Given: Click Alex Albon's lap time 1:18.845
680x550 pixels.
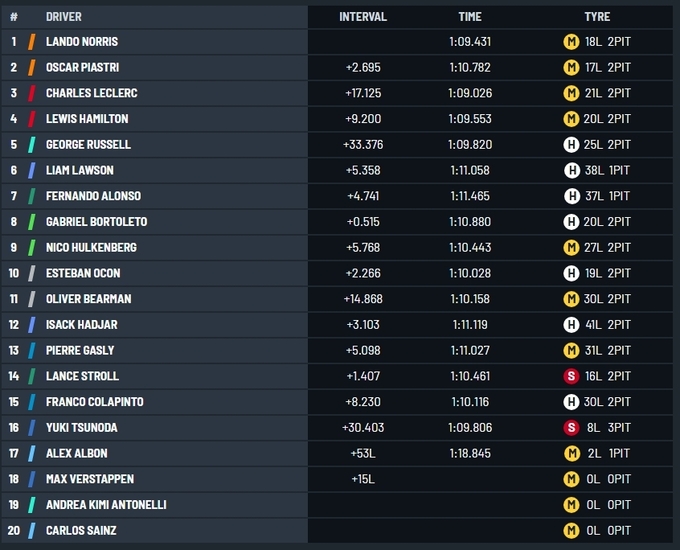Looking at the screenshot, I should tap(469, 454).
